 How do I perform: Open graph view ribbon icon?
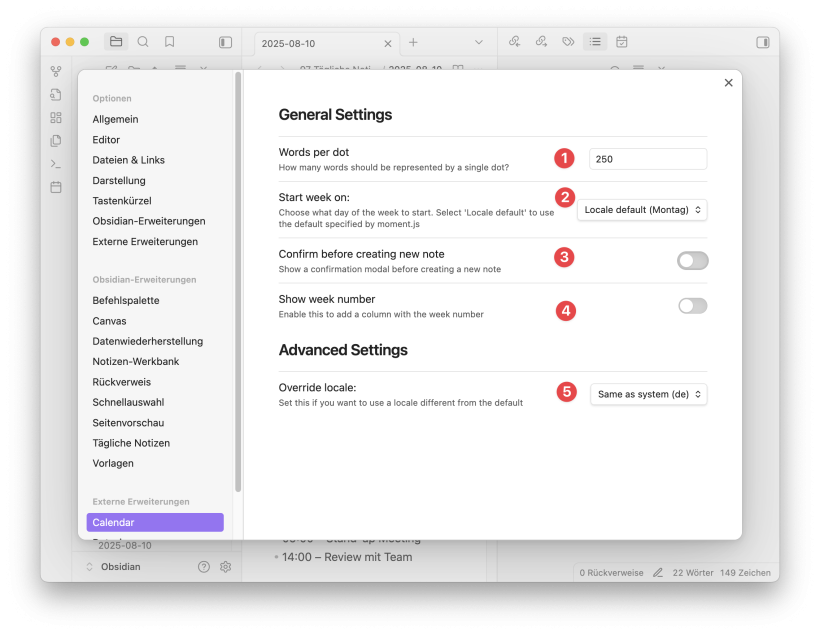point(56,71)
